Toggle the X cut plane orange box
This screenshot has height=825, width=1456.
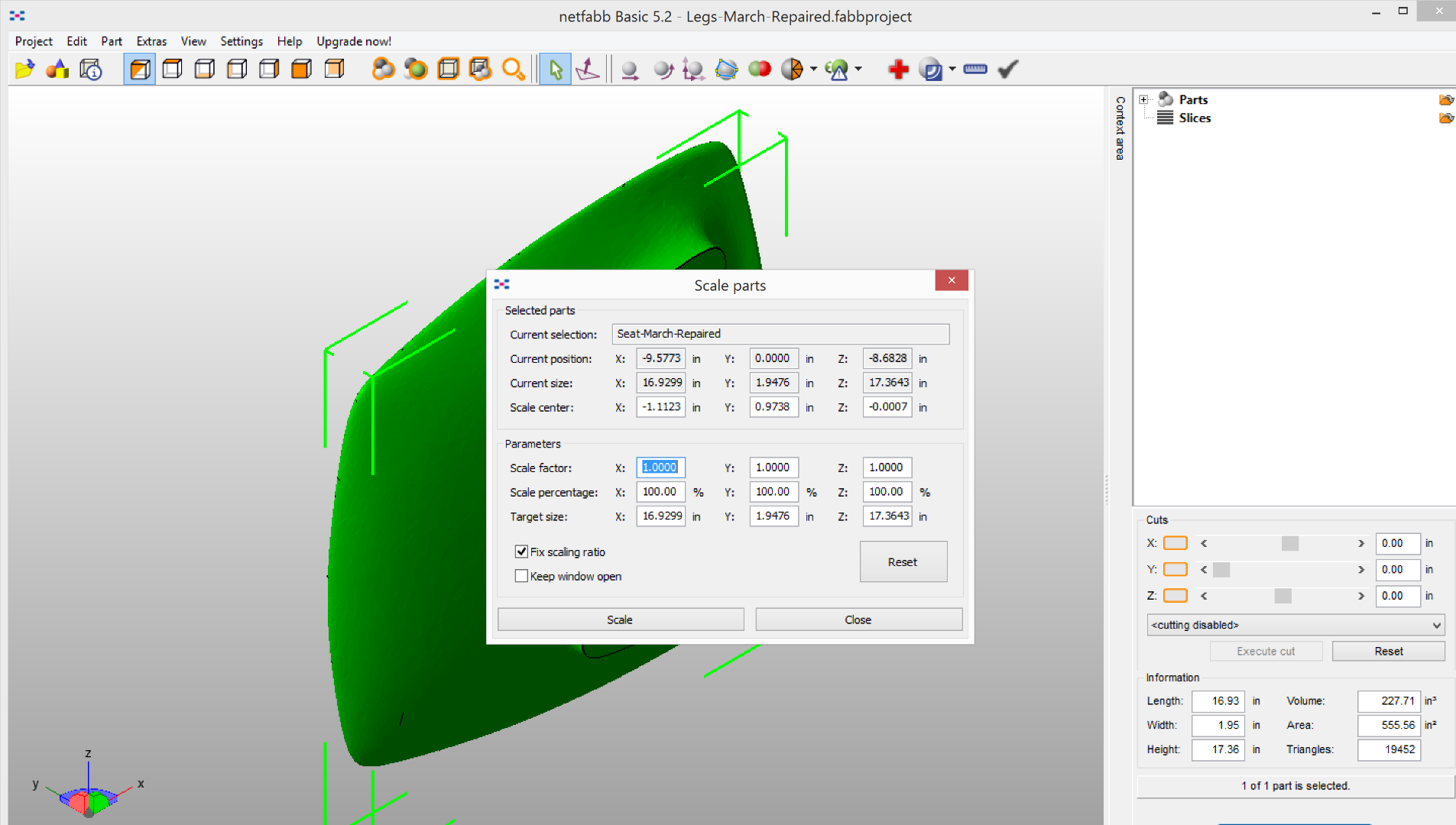pyautogui.click(x=1175, y=543)
